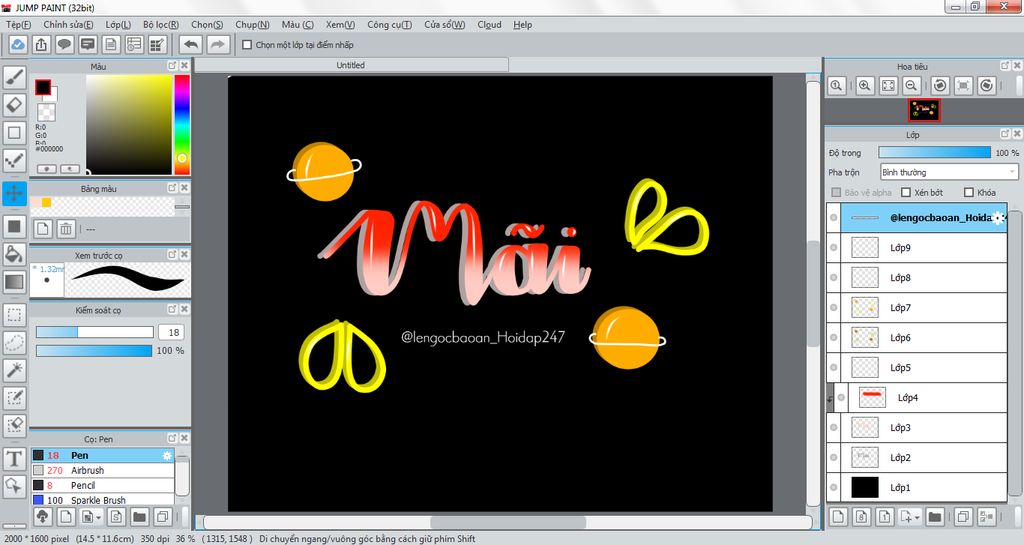
Task: Select the Gradient tool
Action: pos(14,282)
